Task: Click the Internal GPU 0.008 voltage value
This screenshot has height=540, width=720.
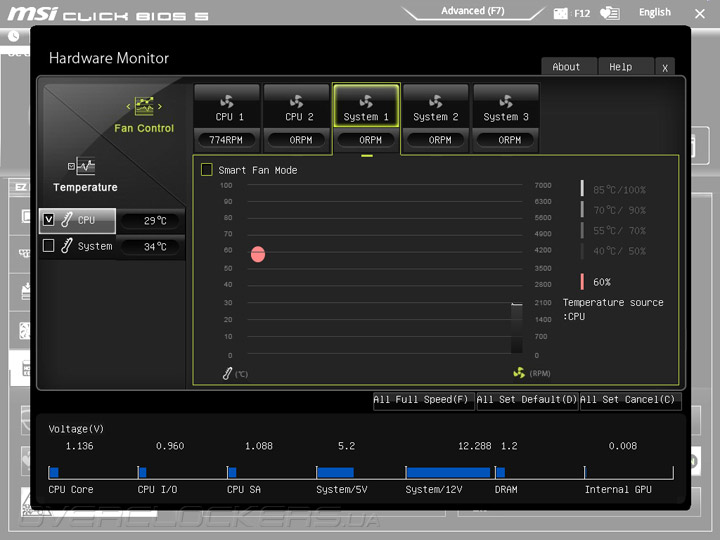Action: point(623,446)
